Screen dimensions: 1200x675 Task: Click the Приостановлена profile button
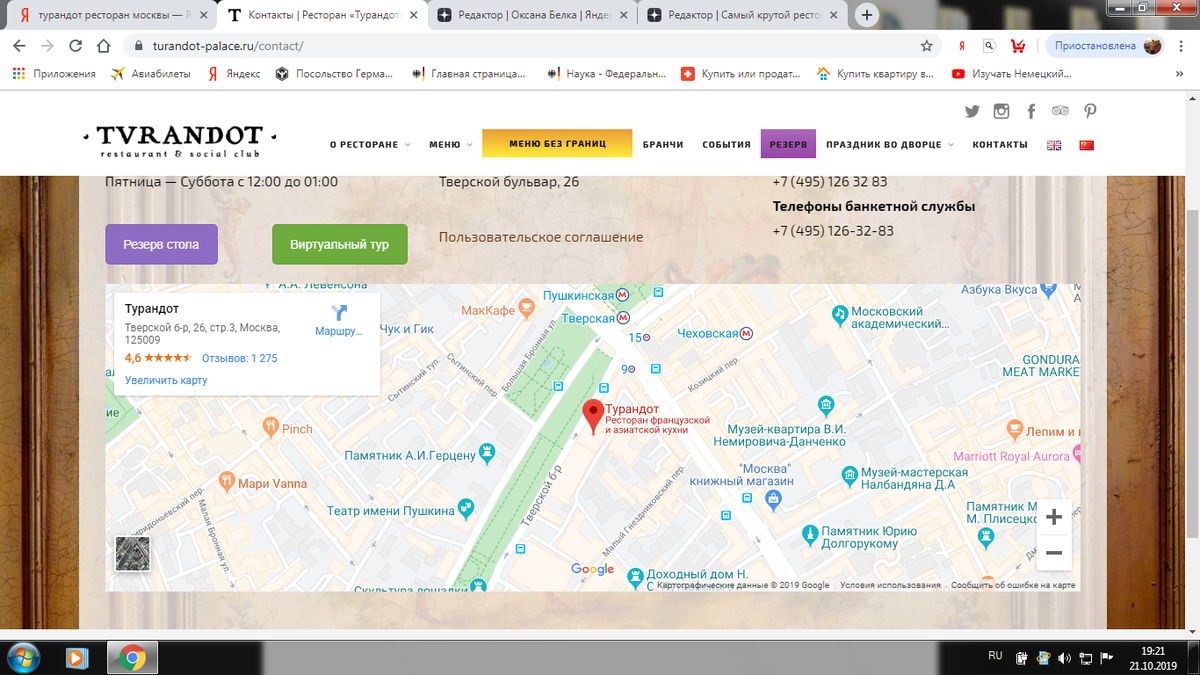tap(1106, 46)
